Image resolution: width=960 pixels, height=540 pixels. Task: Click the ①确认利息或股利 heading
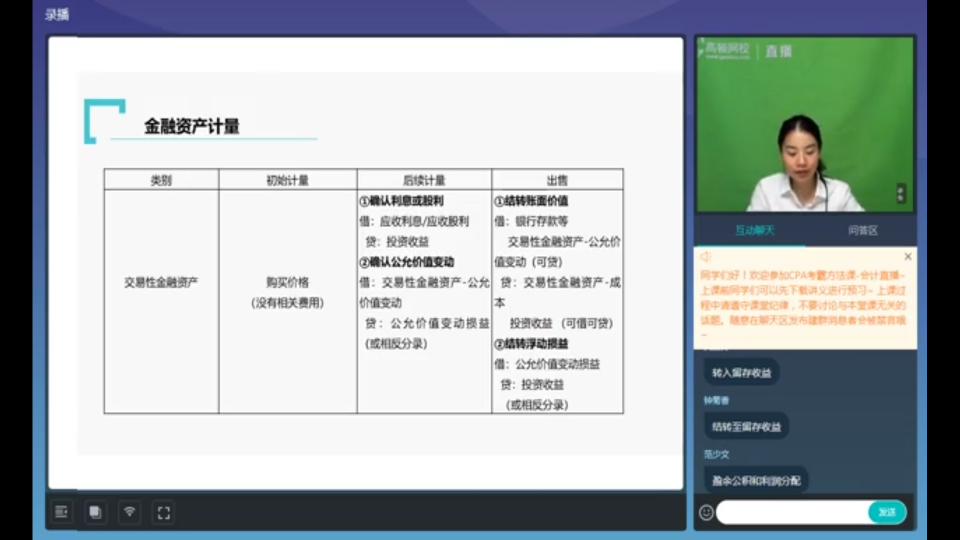click(x=402, y=201)
